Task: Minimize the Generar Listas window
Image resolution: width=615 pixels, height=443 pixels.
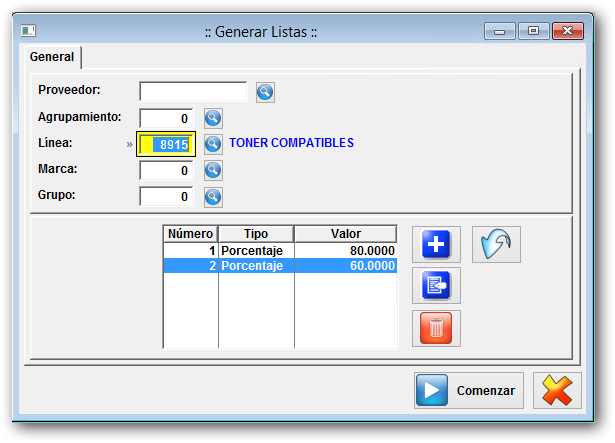Action: [500, 31]
